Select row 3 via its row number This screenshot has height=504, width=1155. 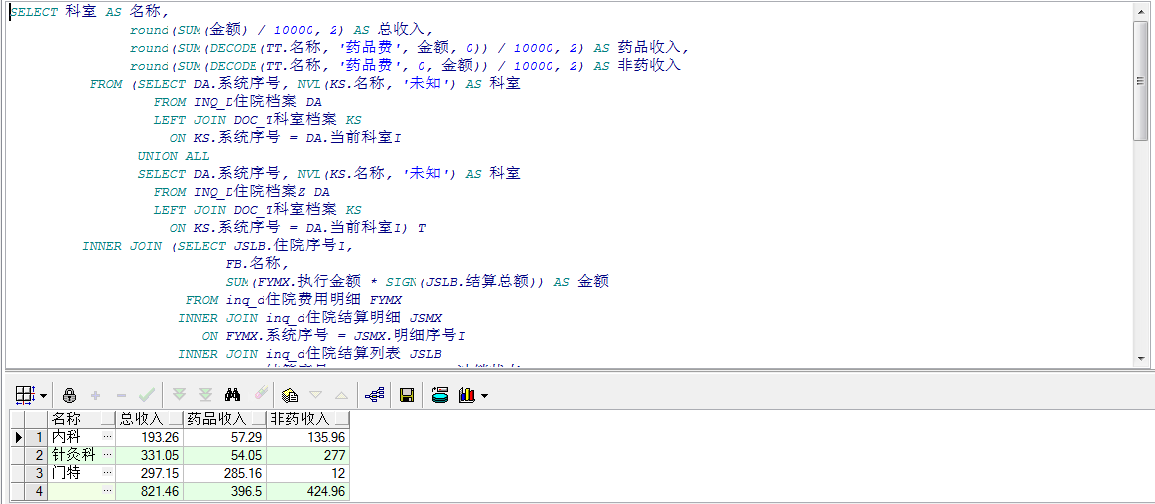(x=39, y=473)
